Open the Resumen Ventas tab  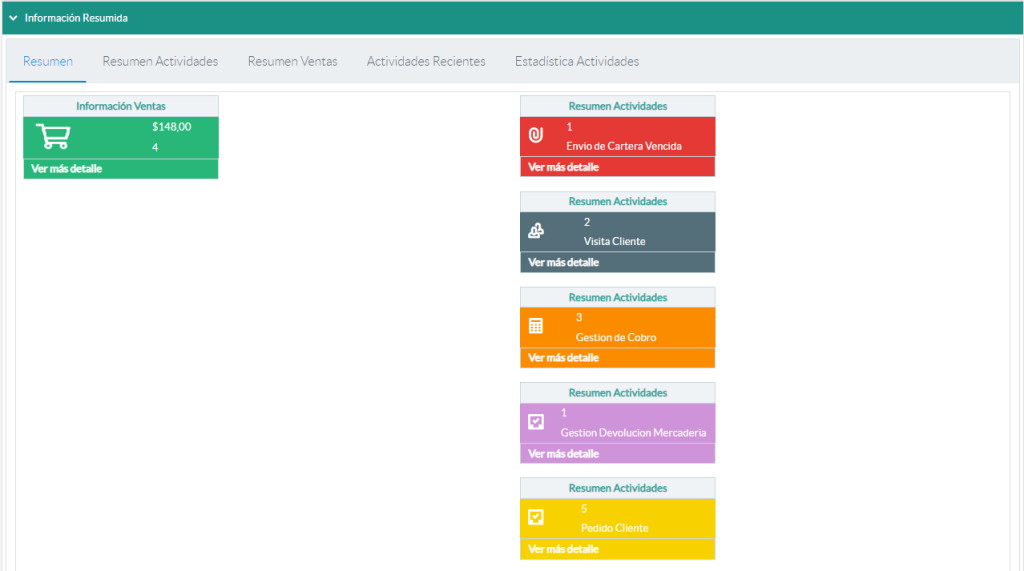tap(293, 61)
